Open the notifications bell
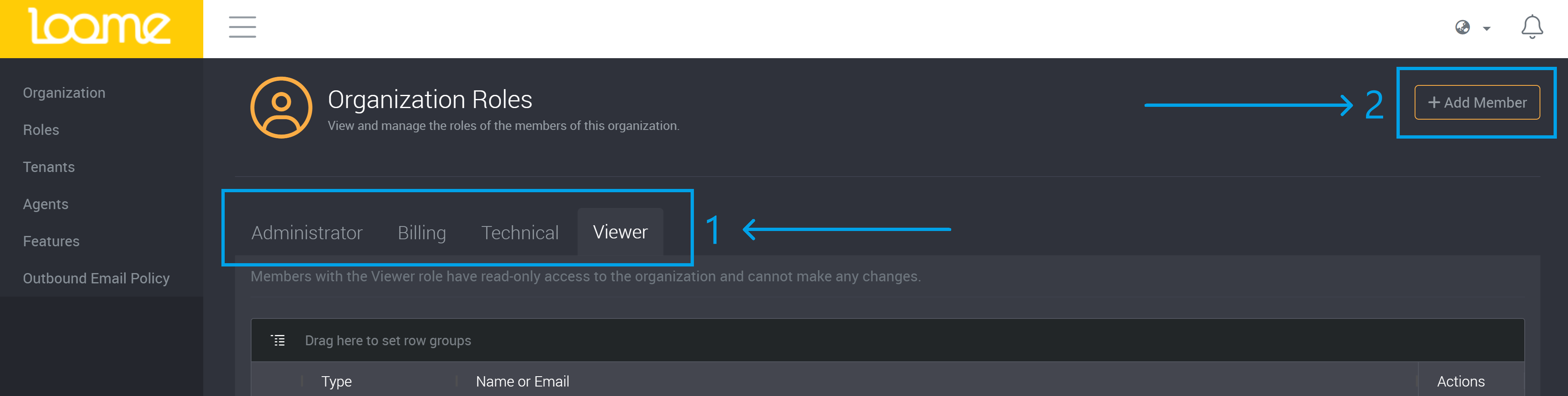Screen dimensions: 1568x396 pos(1531,27)
